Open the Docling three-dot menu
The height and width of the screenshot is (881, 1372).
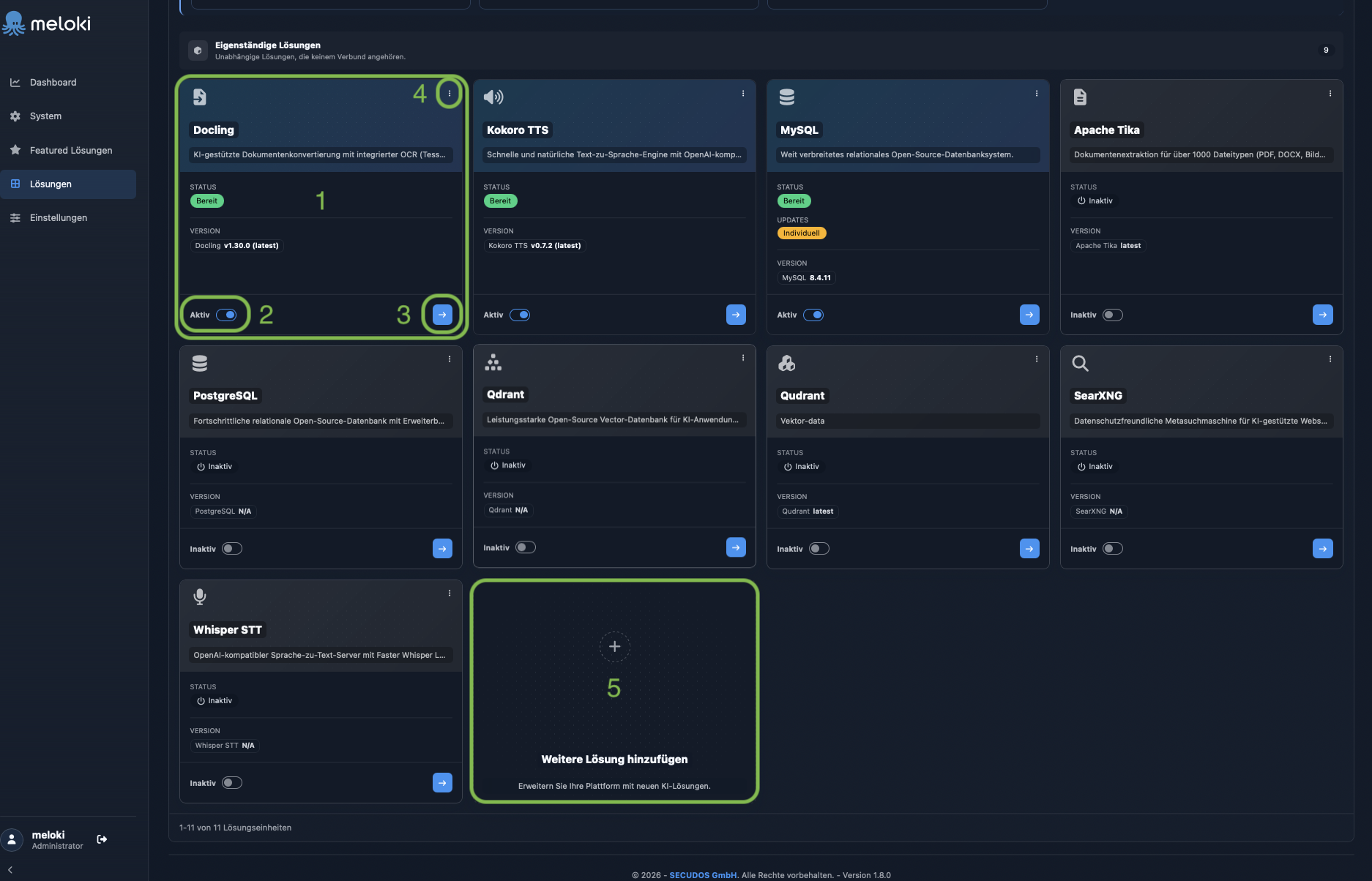pyautogui.click(x=450, y=94)
